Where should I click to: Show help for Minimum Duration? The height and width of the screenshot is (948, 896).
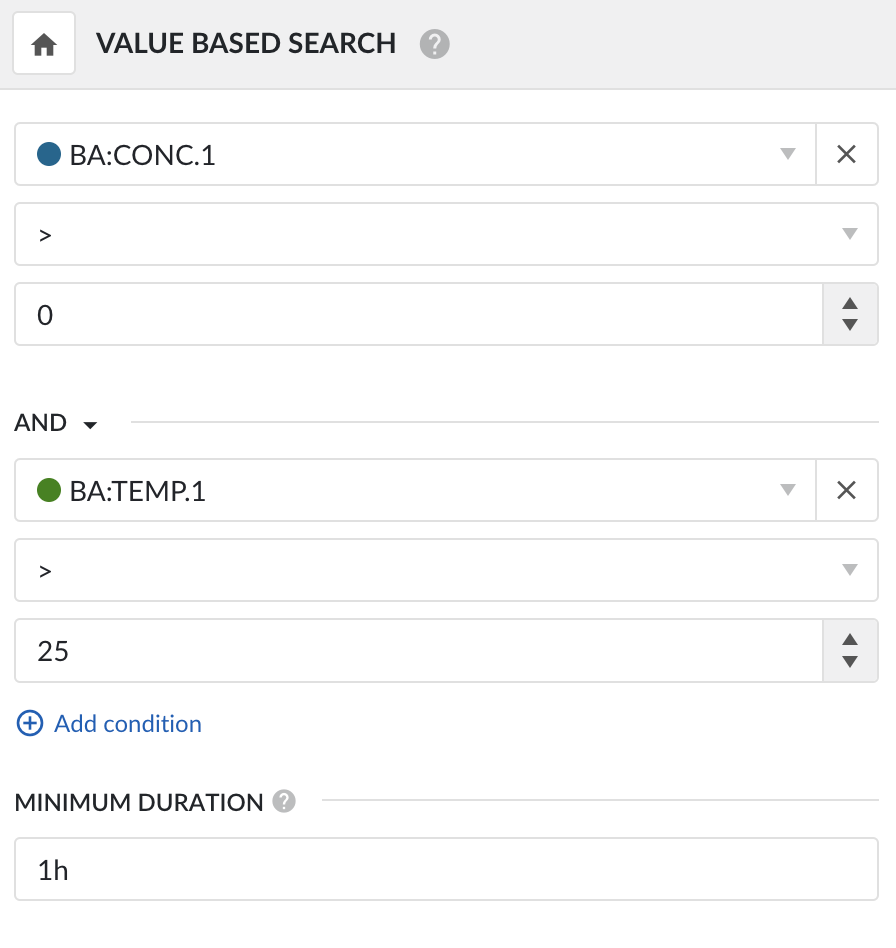(284, 802)
